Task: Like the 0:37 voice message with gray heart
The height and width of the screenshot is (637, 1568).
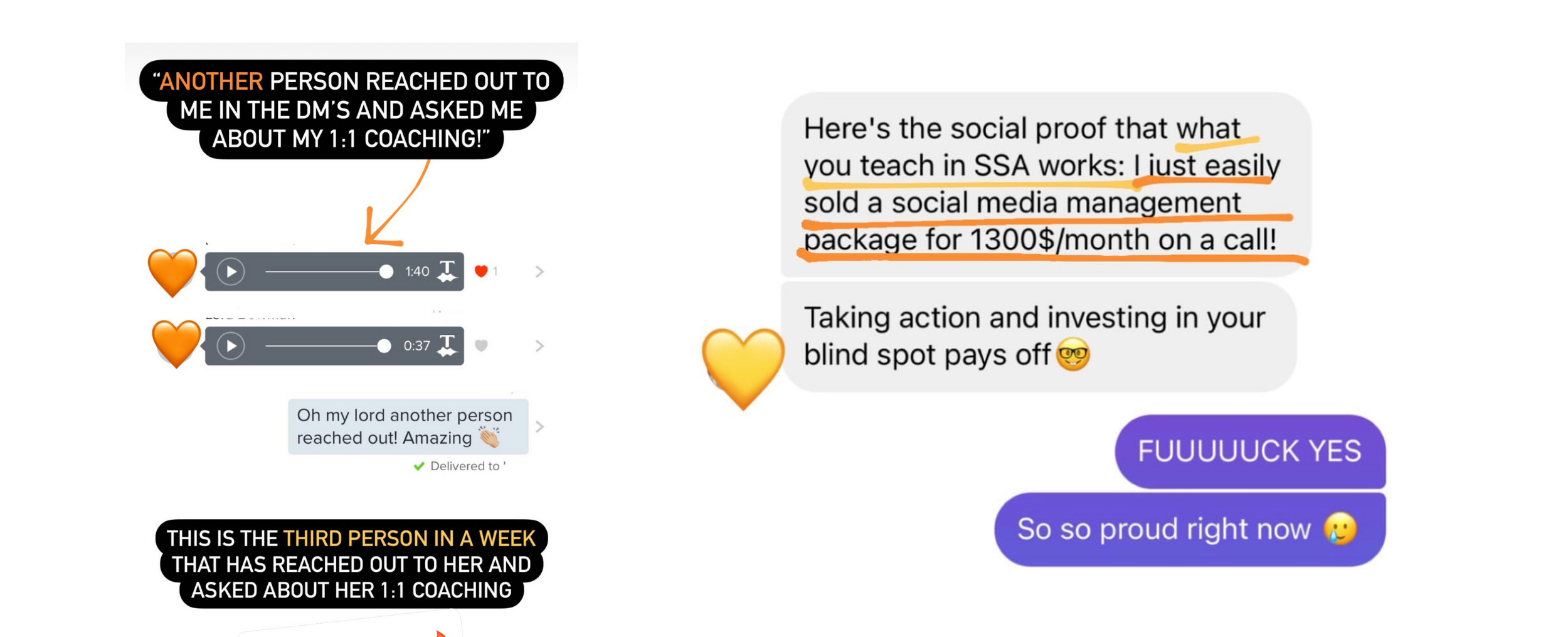Action: tap(481, 345)
